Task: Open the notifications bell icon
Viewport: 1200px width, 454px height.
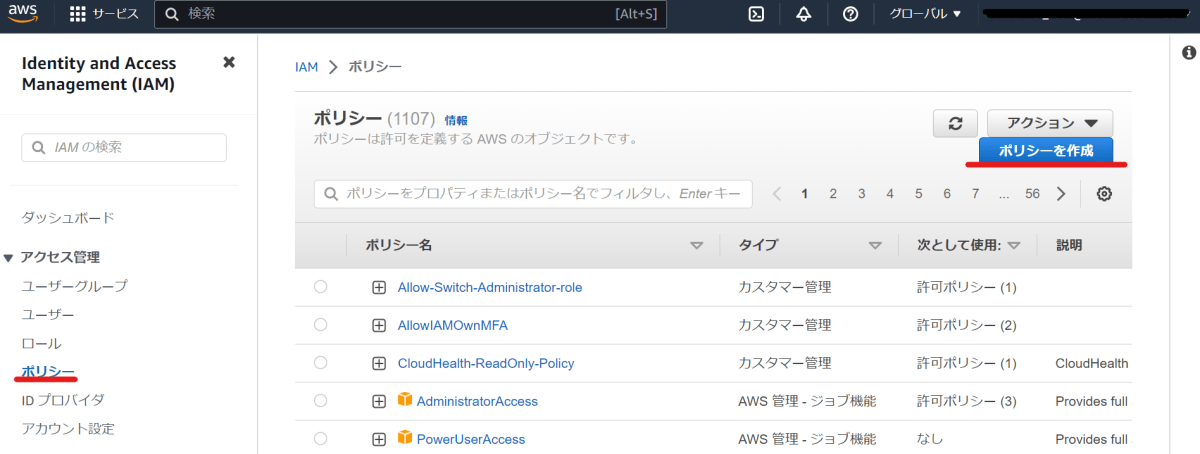Action: point(804,14)
